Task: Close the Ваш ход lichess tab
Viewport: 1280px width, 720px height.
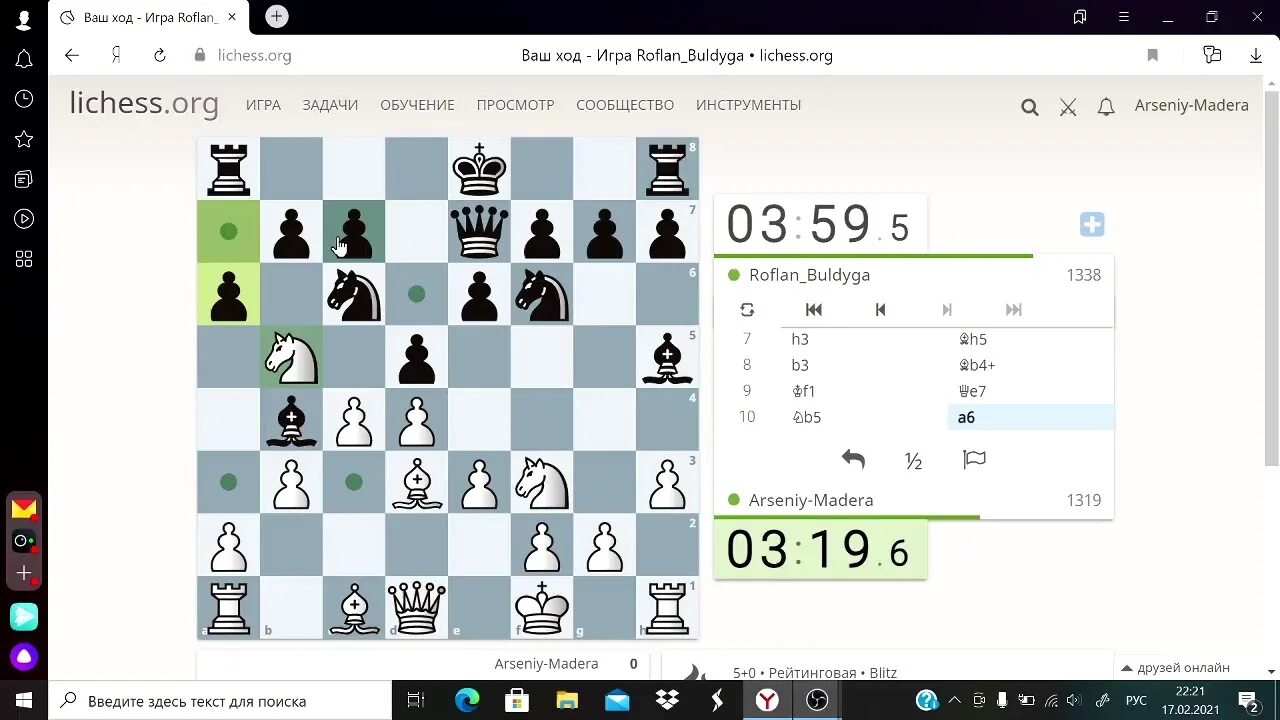Action: pyautogui.click(x=233, y=17)
